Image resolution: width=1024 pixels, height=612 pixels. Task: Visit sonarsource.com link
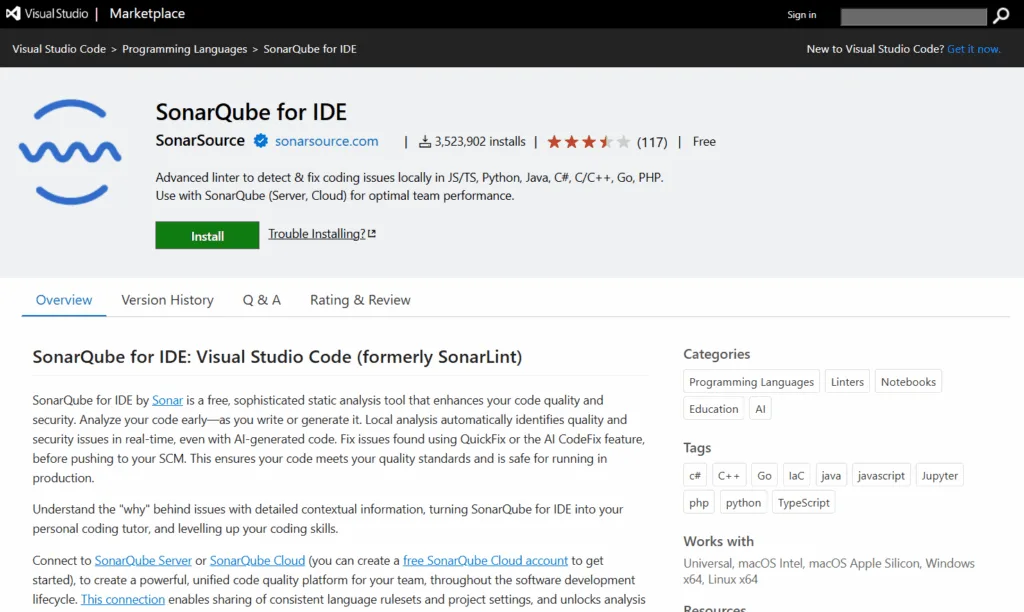327,141
